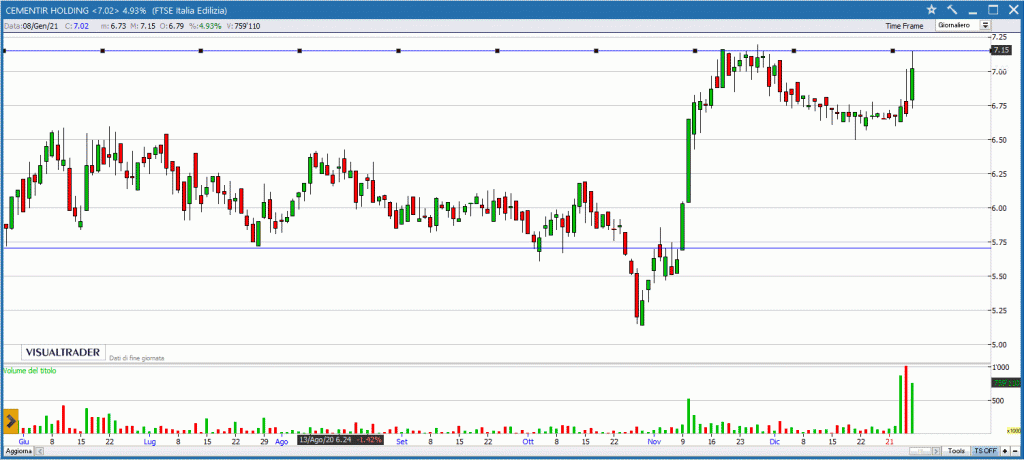Open the Time Frame Giornaliero dropdown arrow

pos(985,25)
